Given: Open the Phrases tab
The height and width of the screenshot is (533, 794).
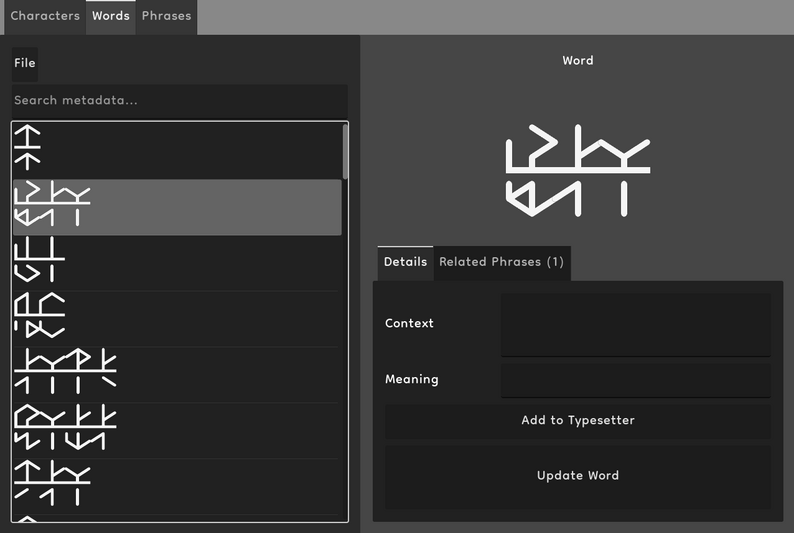Looking at the screenshot, I should tap(166, 16).
